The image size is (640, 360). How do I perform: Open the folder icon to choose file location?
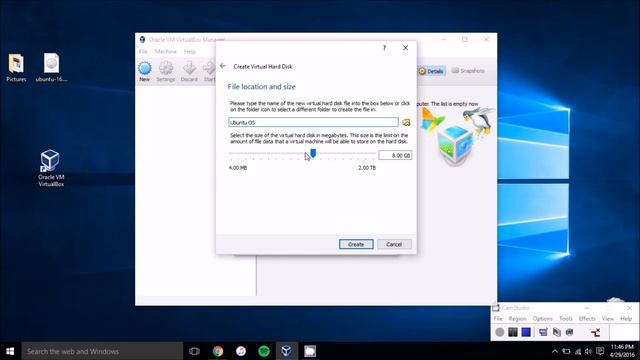click(x=406, y=122)
